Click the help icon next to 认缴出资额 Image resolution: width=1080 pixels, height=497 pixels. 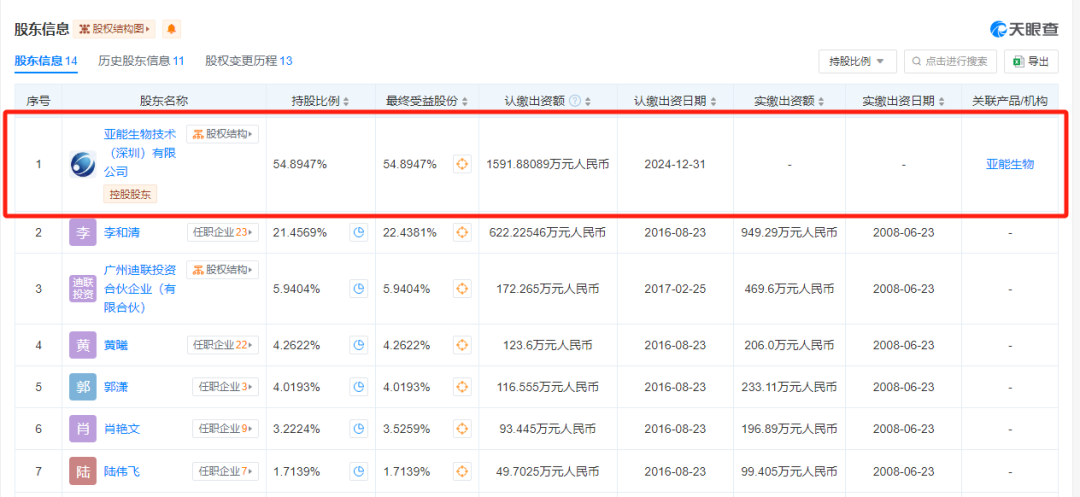coord(574,101)
